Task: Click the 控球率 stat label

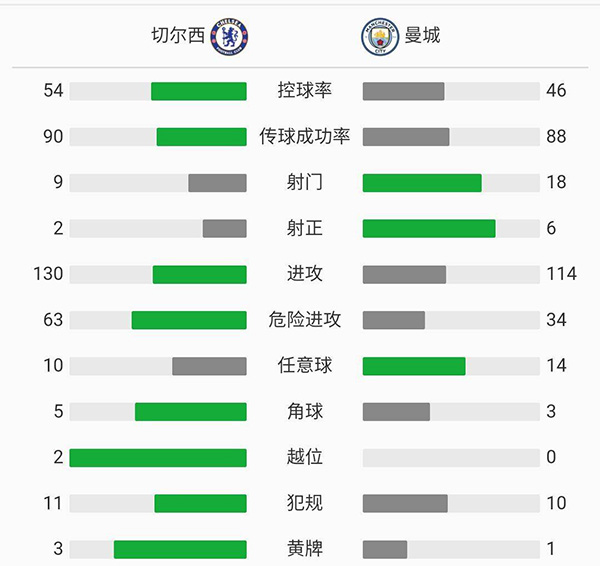Action: (x=305, y=91)
